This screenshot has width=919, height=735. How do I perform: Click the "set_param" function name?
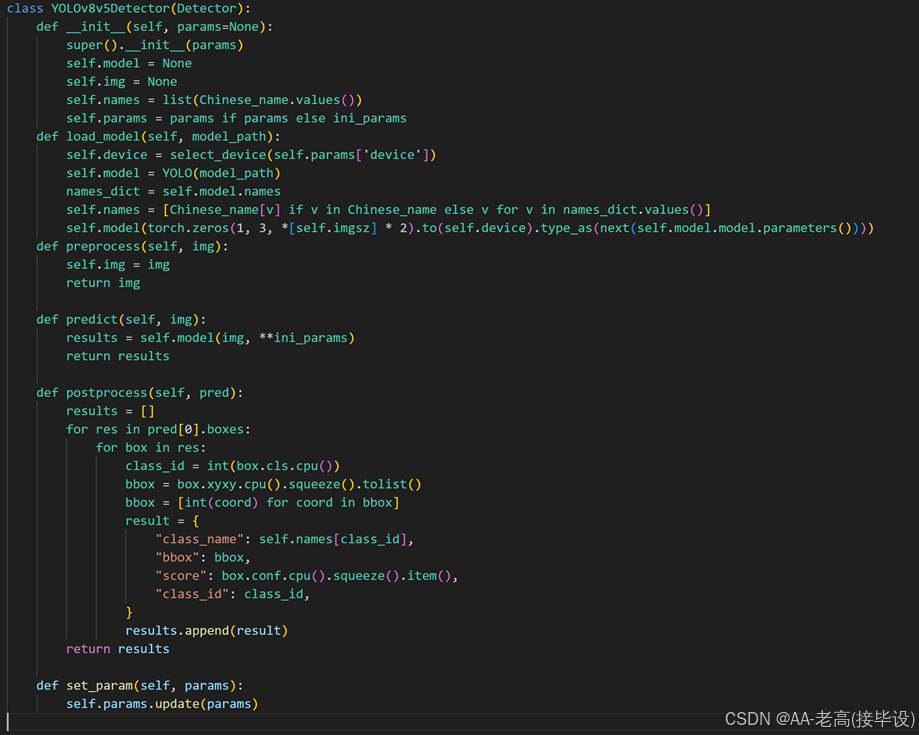tap(99, 686)
